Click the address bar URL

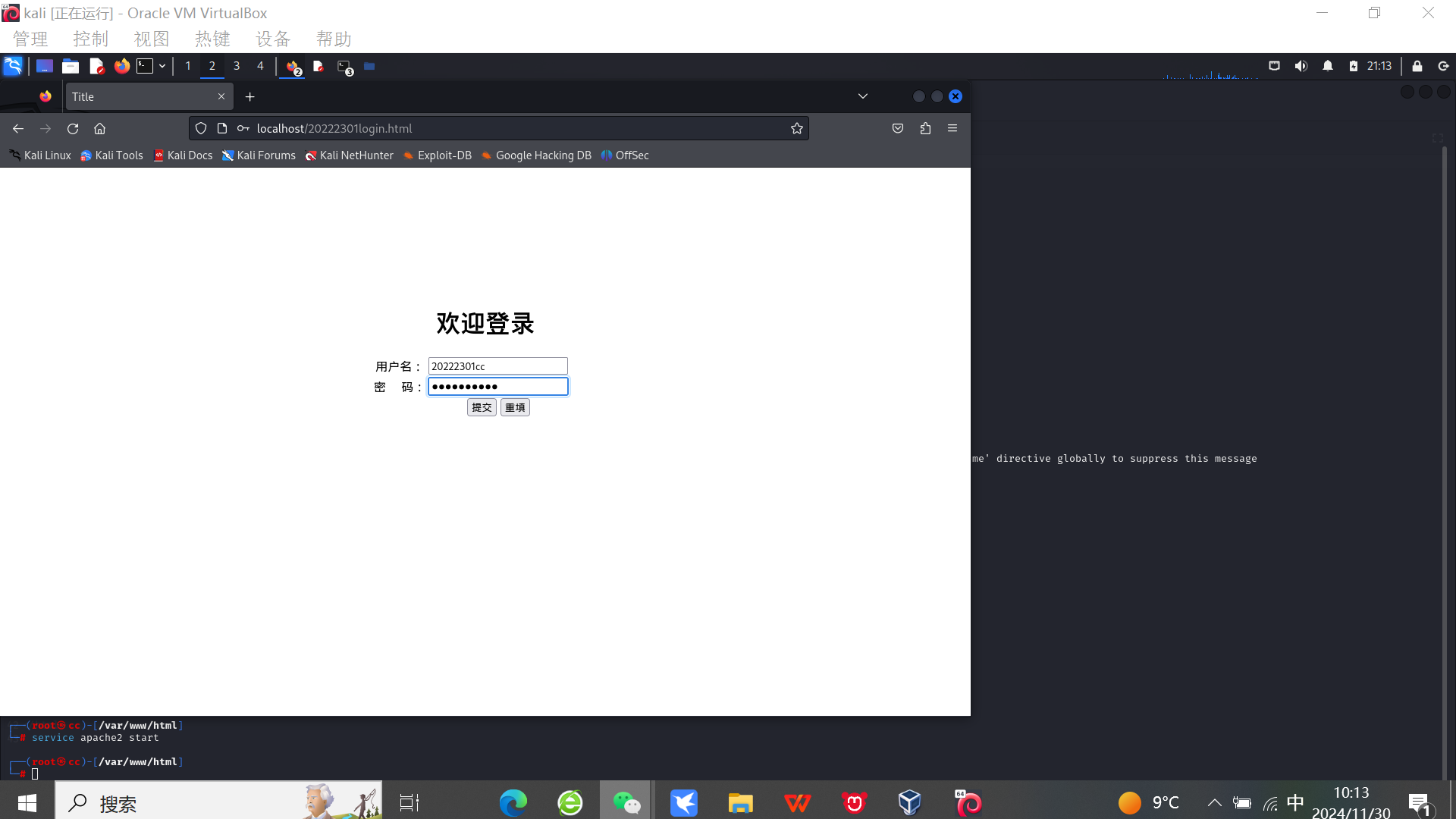coord(334,129)
